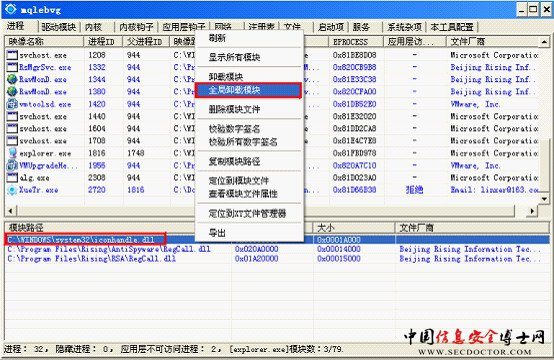Click the svchost.exe PID 1708 icon

pyautogui.click(x=12, y=141)
